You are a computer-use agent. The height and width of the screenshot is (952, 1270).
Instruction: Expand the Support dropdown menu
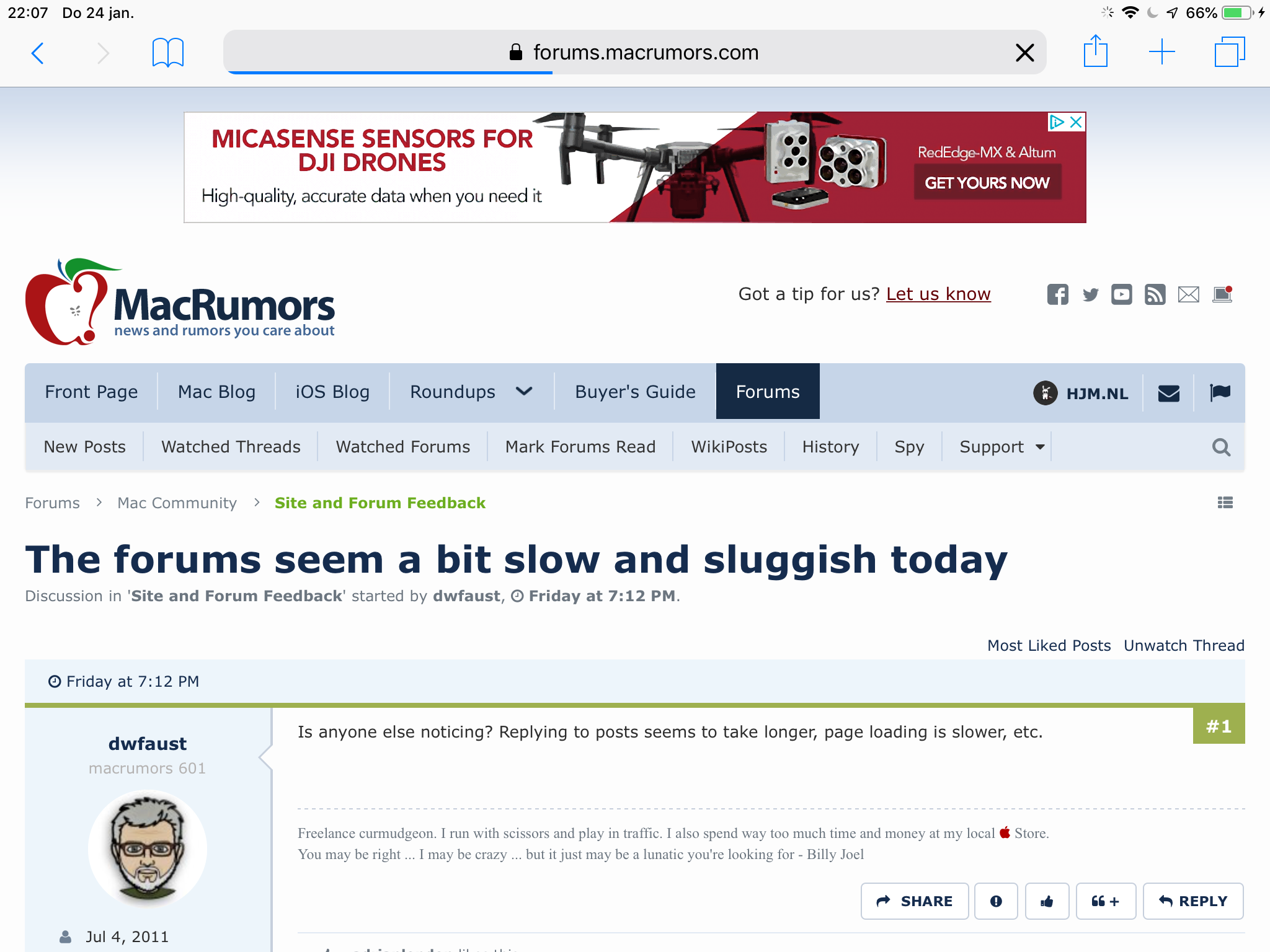click(x=1040, y=447)
